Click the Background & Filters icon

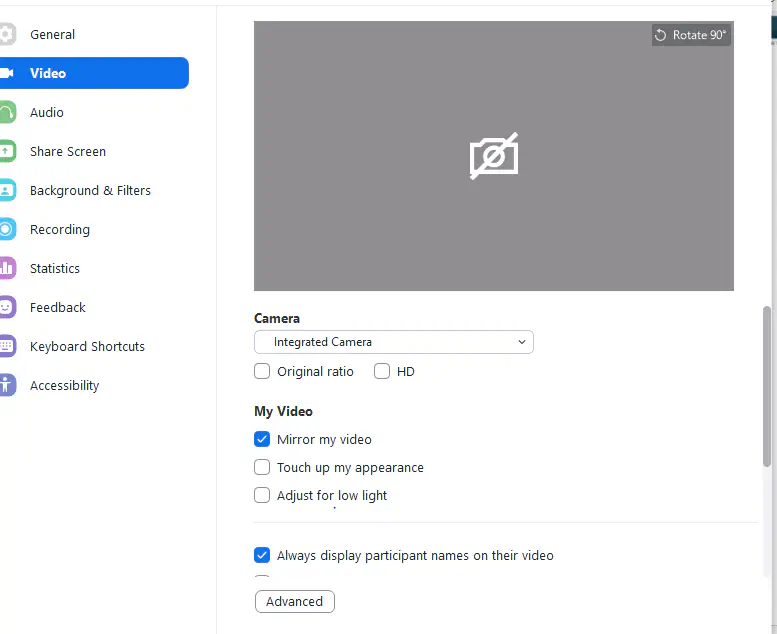pyautogui.click(x=7, y=191)
